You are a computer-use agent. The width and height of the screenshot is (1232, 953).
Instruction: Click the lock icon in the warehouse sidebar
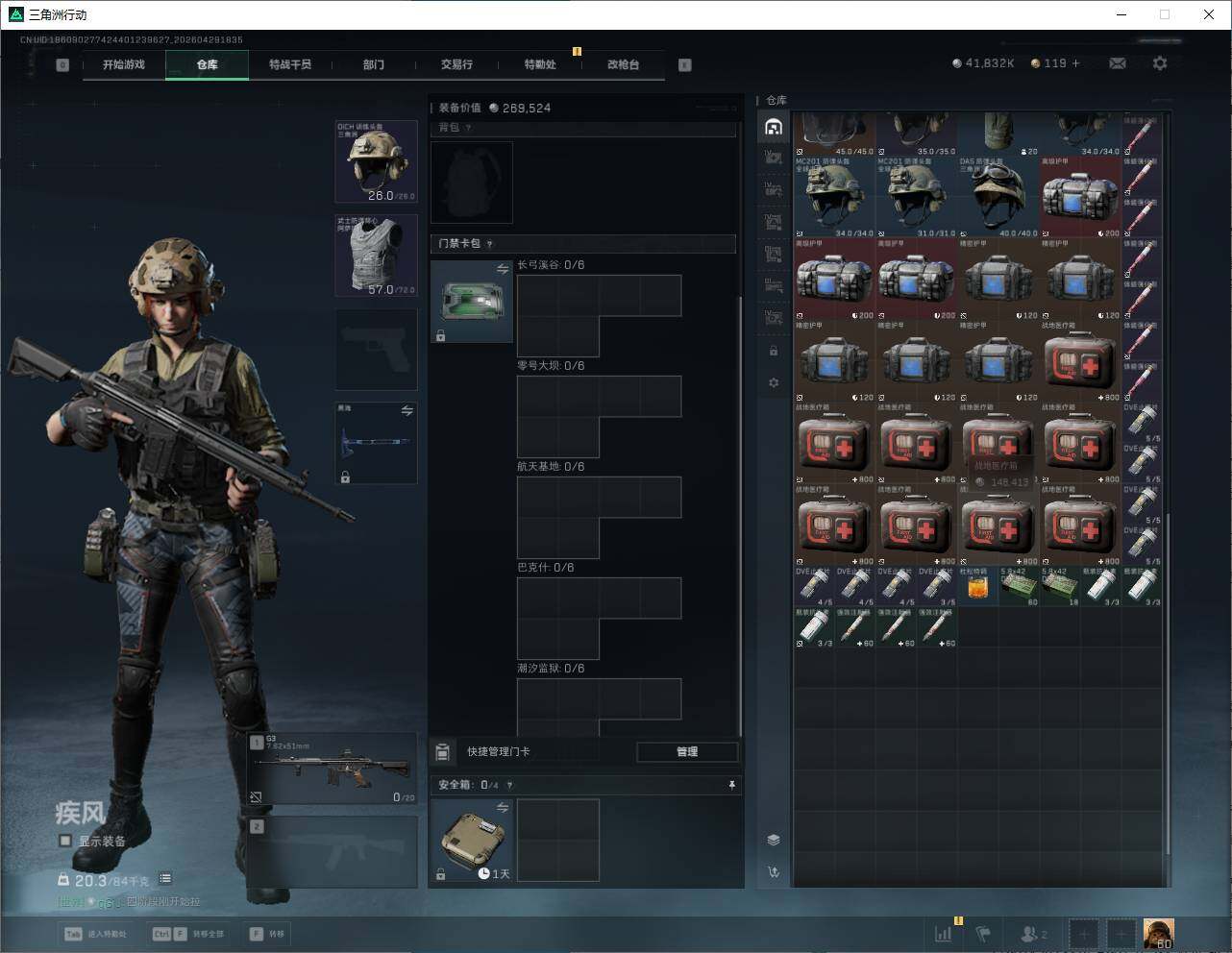(x=774, y=351)
